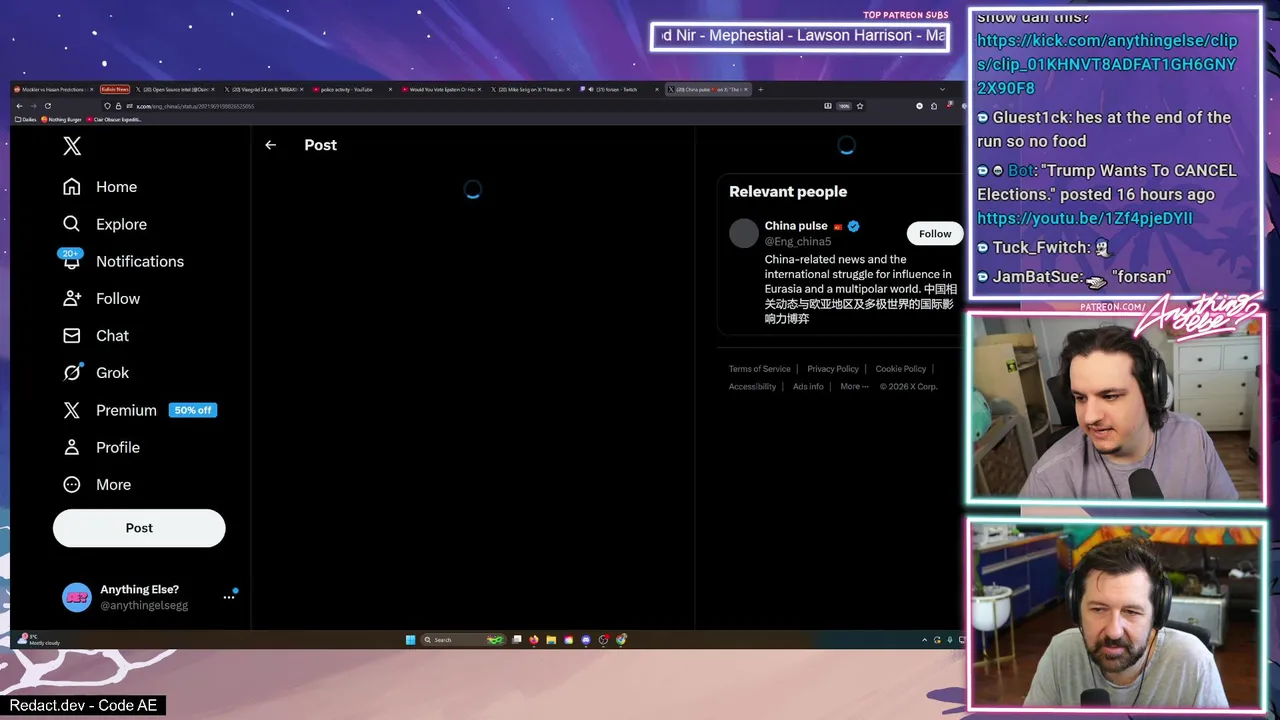Image resolution: width=1280 pixels, height=720 pixels.
Task: Open the kick.com clip link in chat
Action: tap(1107, 64)
